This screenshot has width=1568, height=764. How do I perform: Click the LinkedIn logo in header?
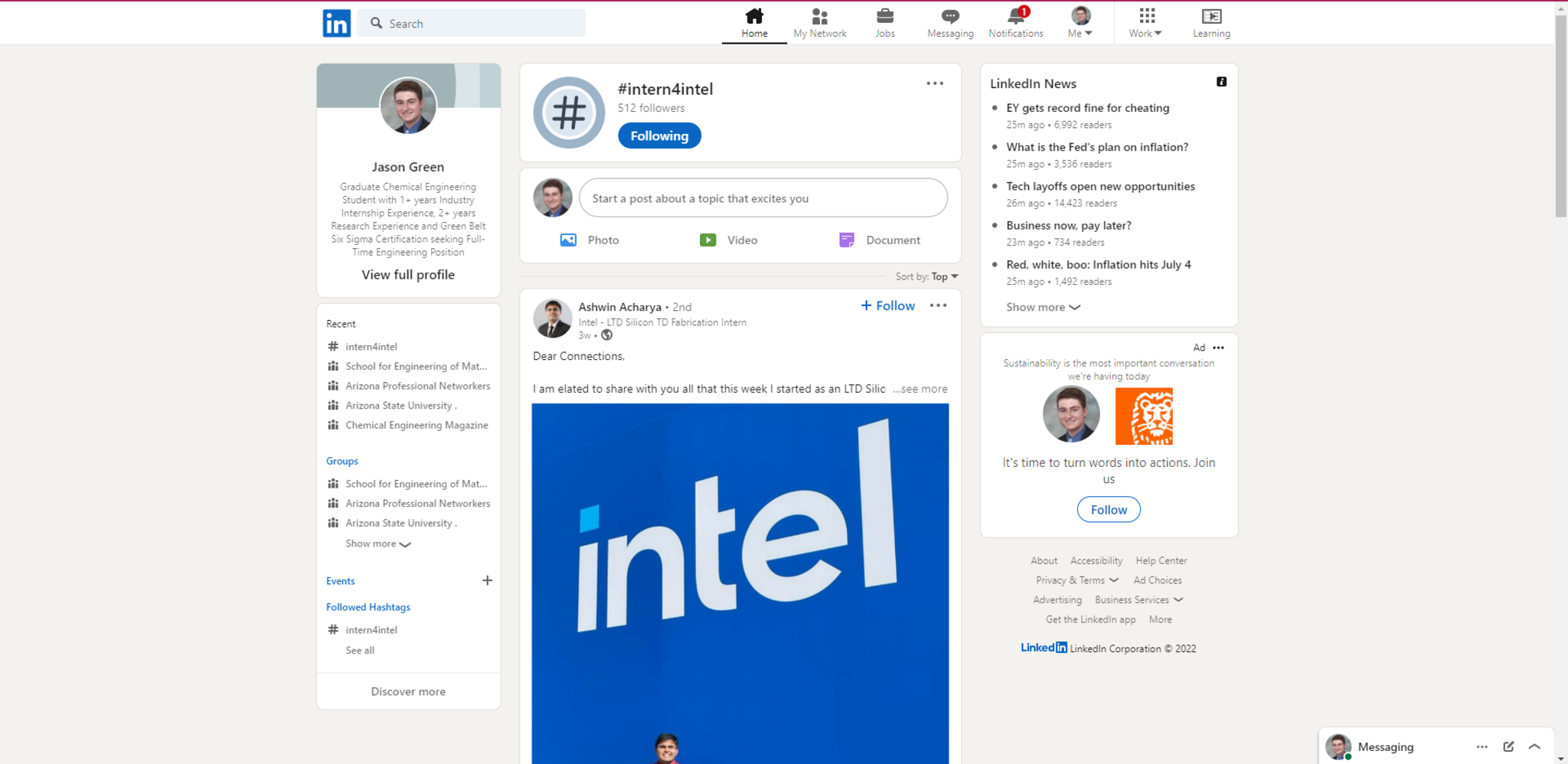(x=336, y=23)
